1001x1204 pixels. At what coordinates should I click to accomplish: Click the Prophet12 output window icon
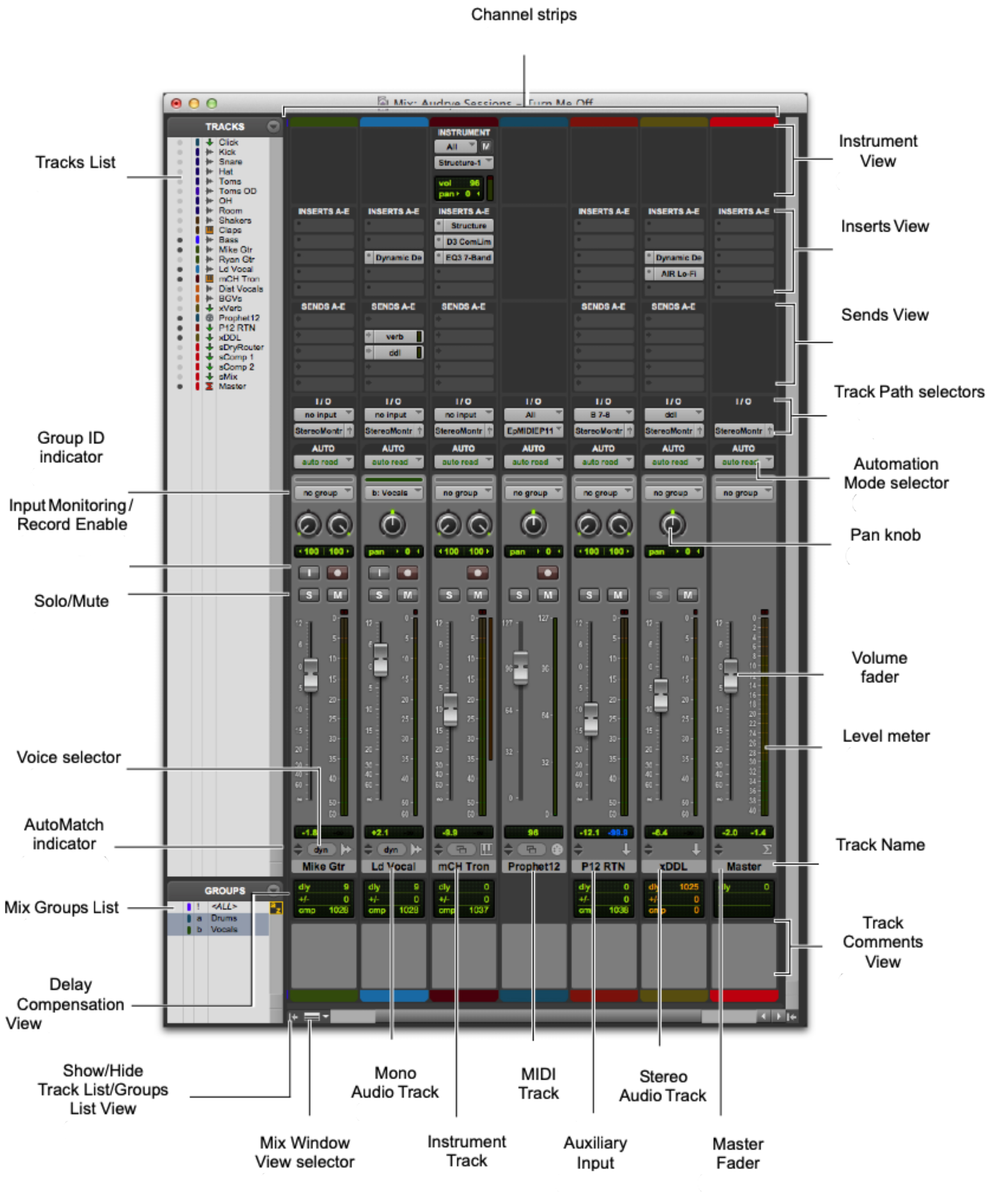pyautogui.click(x=531, y=849)
